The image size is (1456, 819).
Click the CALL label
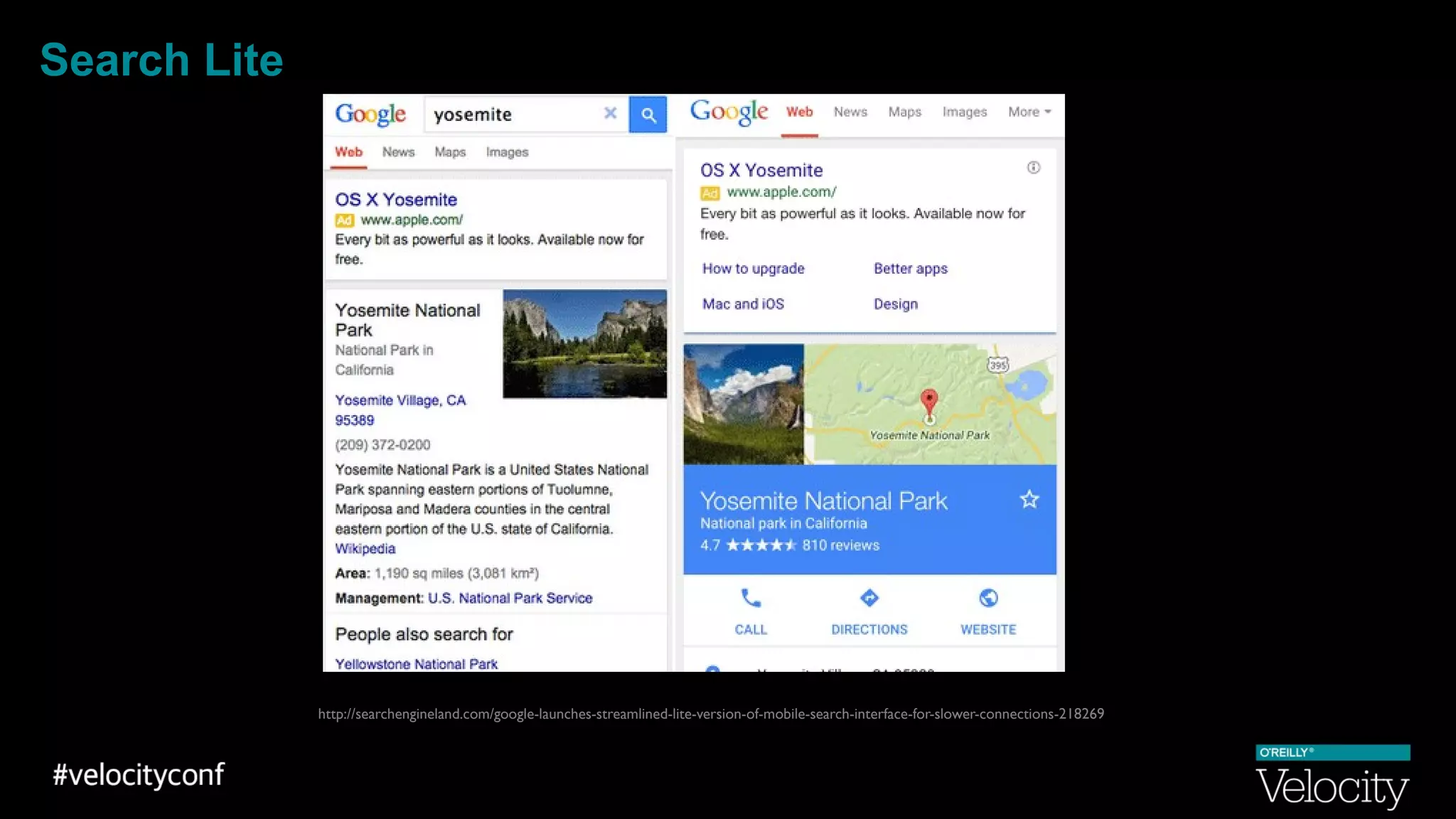(x=751, y=630)
